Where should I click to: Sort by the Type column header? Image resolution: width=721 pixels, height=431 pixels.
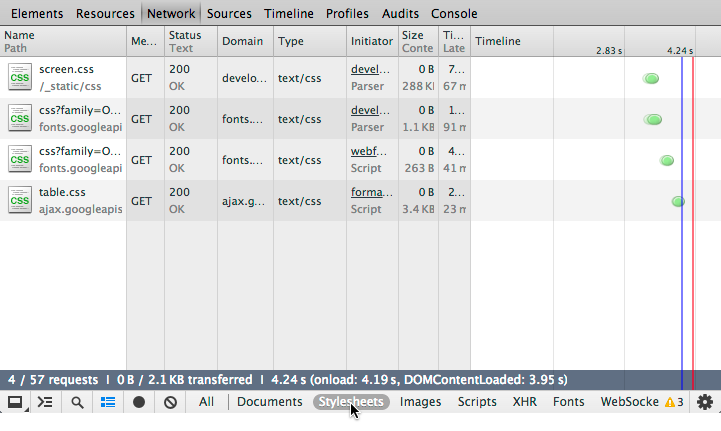(x=310, y=41)
